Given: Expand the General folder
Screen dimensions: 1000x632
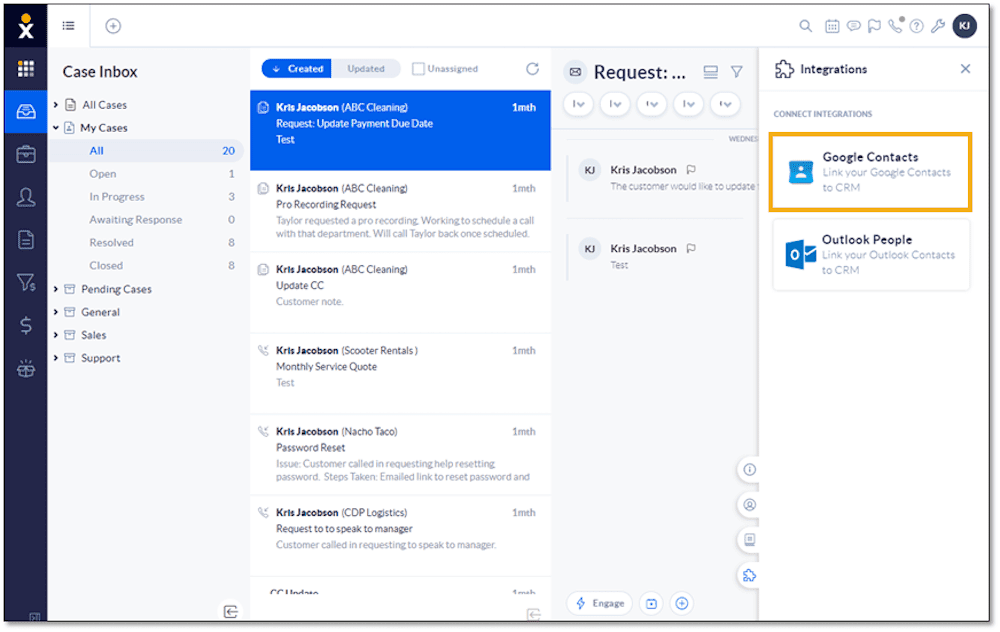Looking at the screenshot, I should 55,312.
